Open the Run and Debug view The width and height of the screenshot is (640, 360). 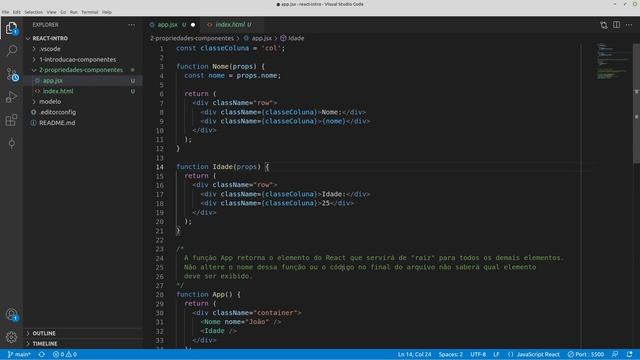pos(11,97)
